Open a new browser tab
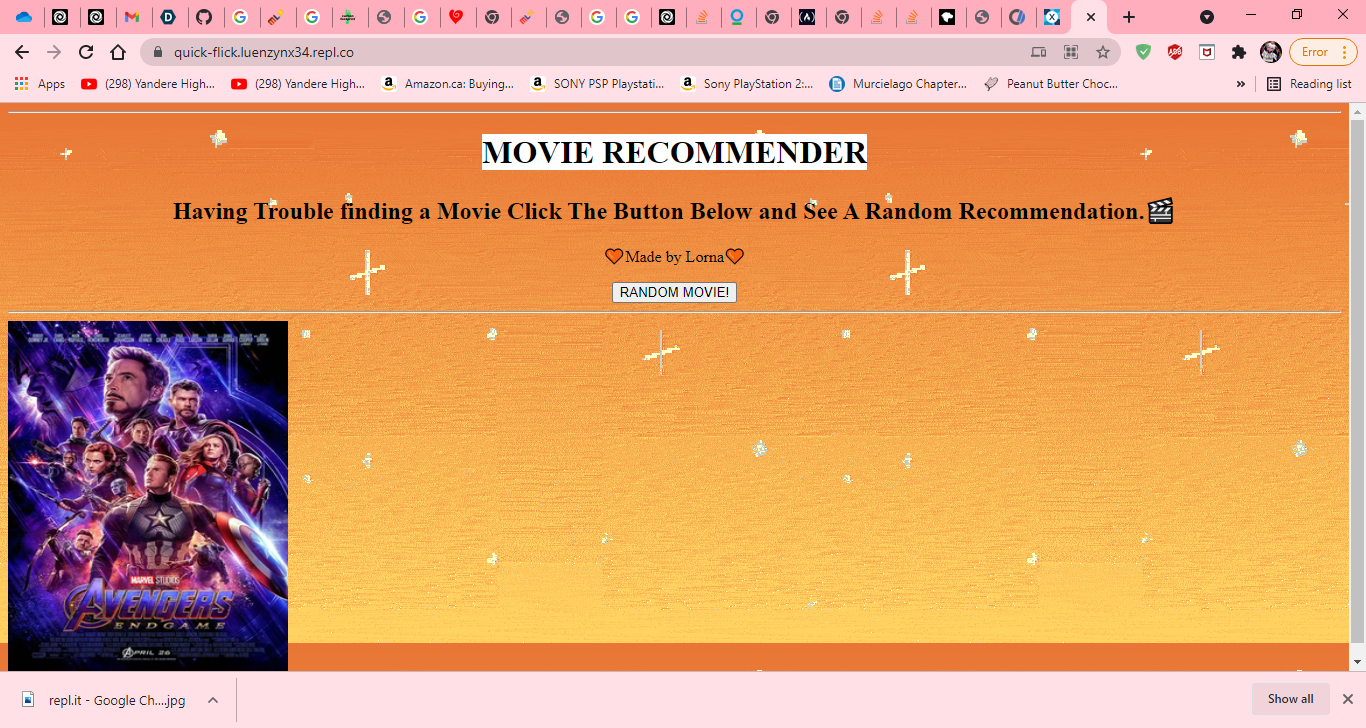 (x=1129, y=17)
